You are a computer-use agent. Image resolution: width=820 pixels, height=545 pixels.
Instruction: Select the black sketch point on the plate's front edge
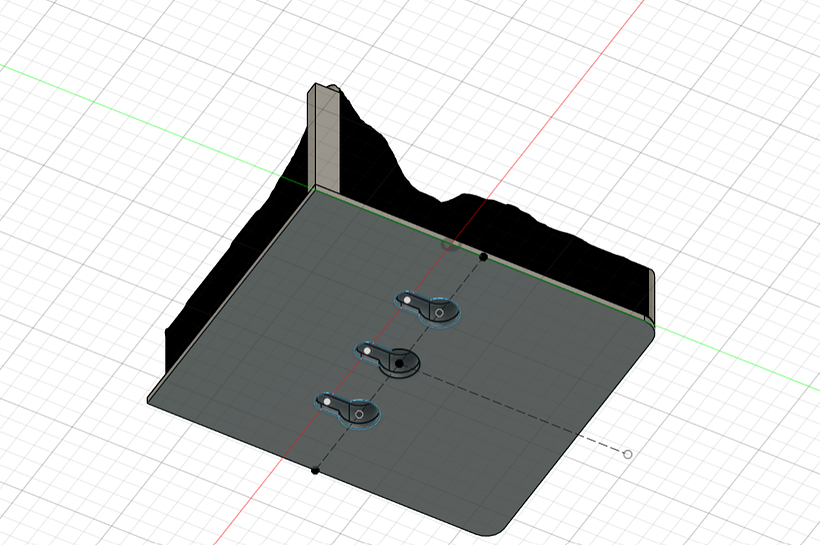pos(315,470)
